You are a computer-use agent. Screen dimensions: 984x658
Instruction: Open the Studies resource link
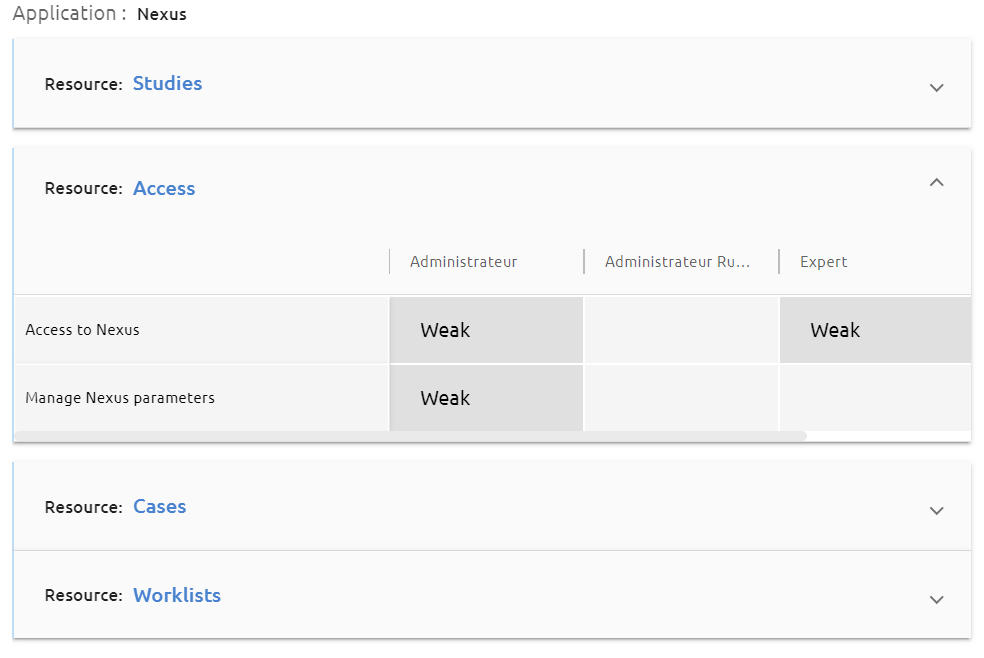click(x=168, y=83)
